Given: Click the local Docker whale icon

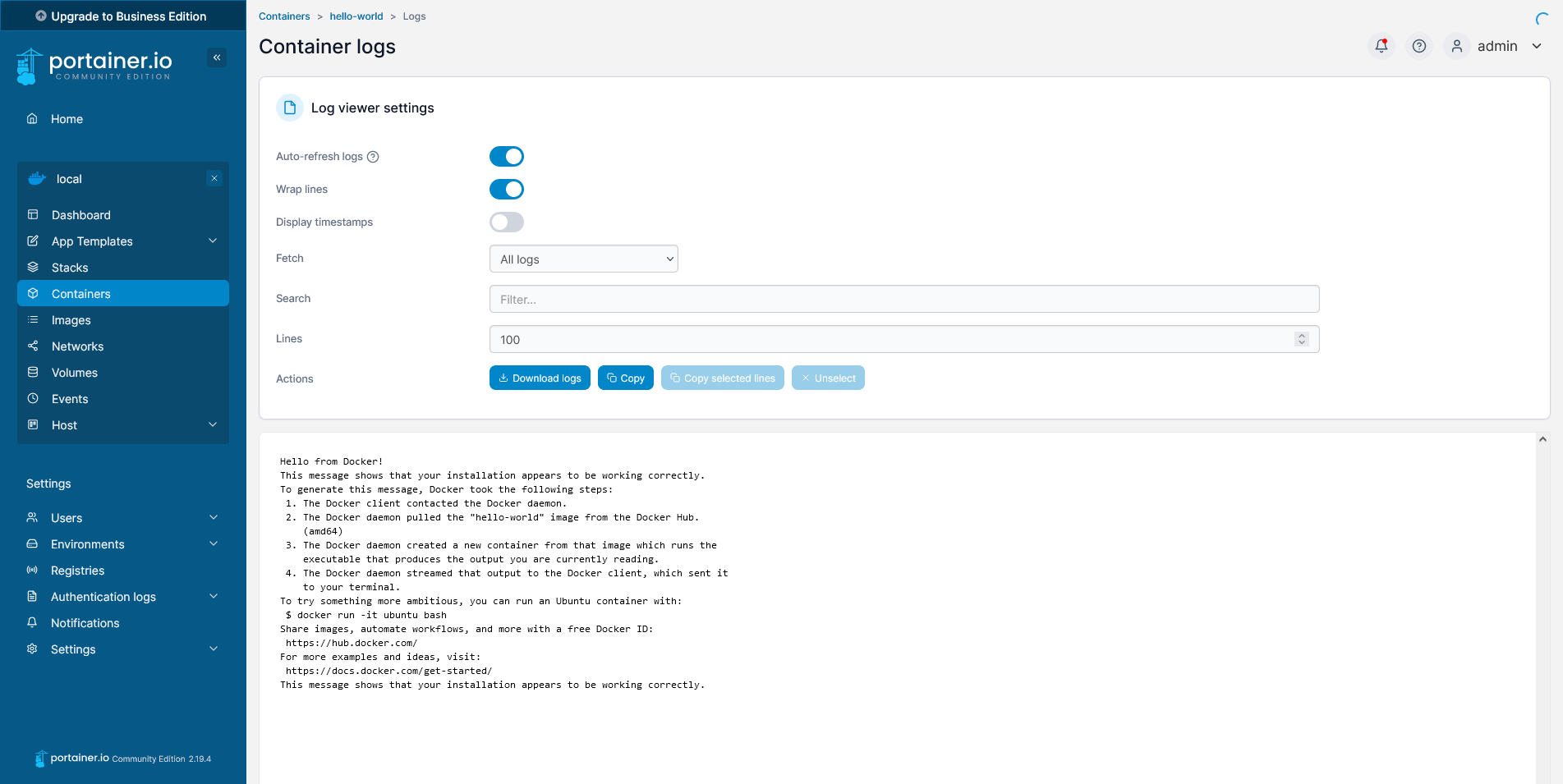Looking at the screenshot, I should [37, 178].
